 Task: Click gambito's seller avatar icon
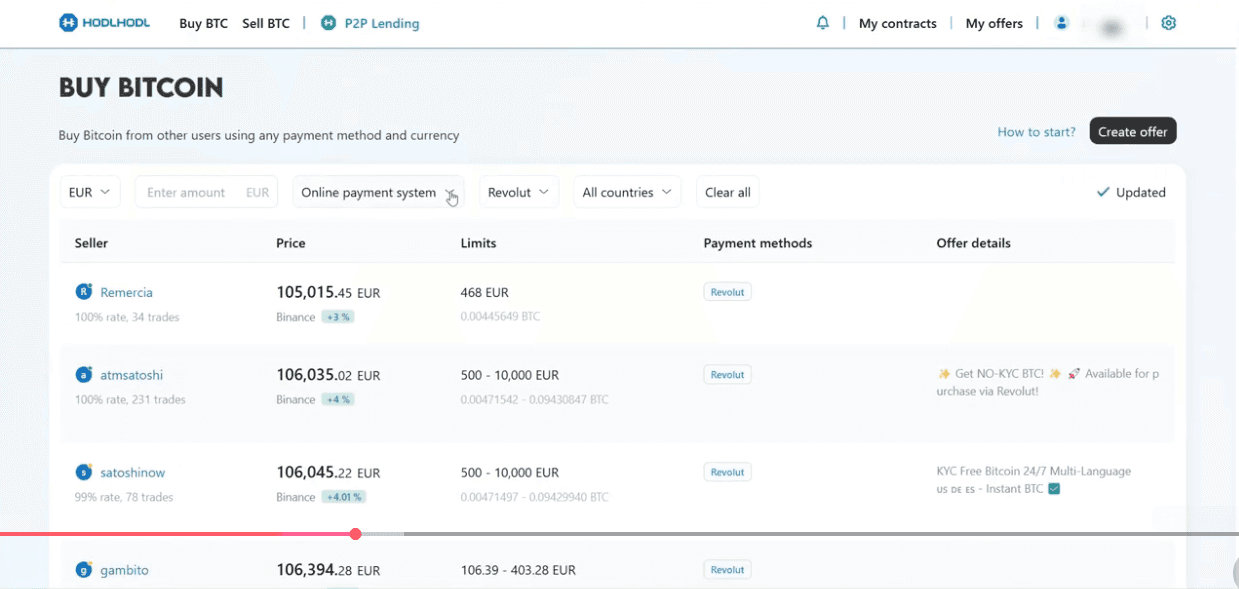(84, 570)
